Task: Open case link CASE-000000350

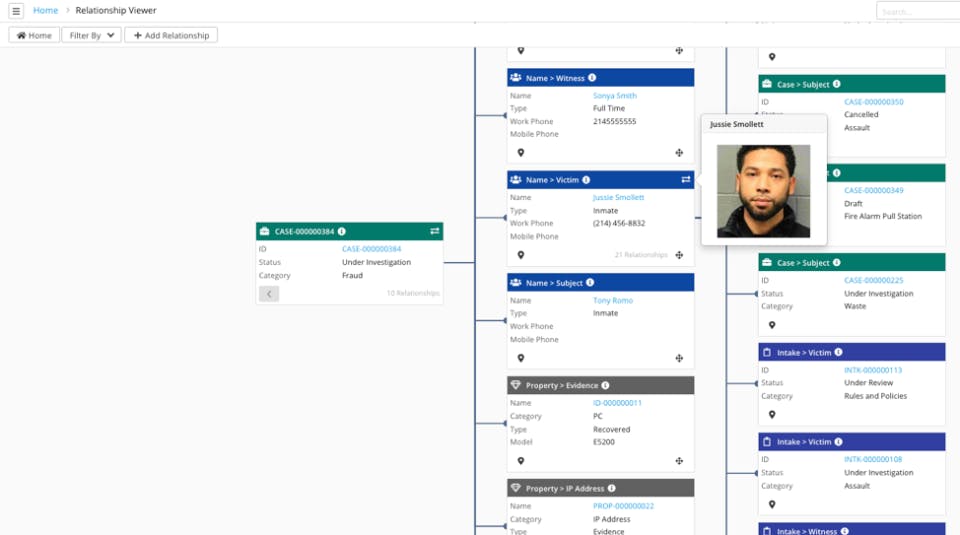Action: point(873,102)
